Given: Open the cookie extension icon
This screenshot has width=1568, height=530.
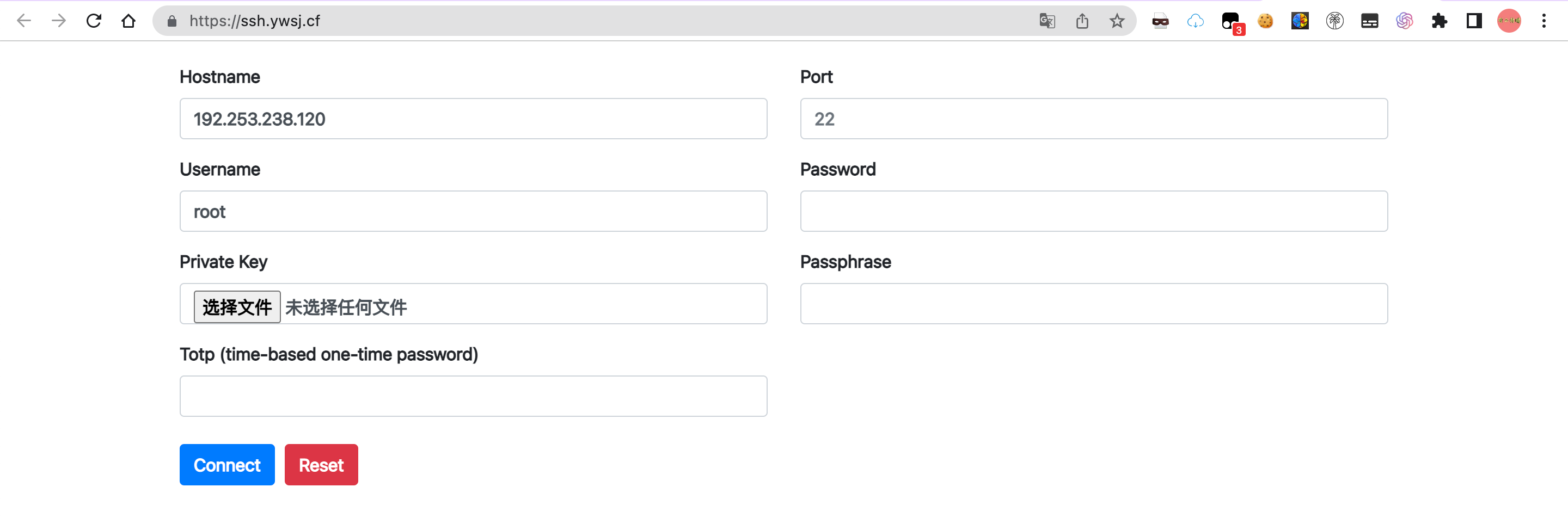Looking at the screenshot, I should 1265,21.
